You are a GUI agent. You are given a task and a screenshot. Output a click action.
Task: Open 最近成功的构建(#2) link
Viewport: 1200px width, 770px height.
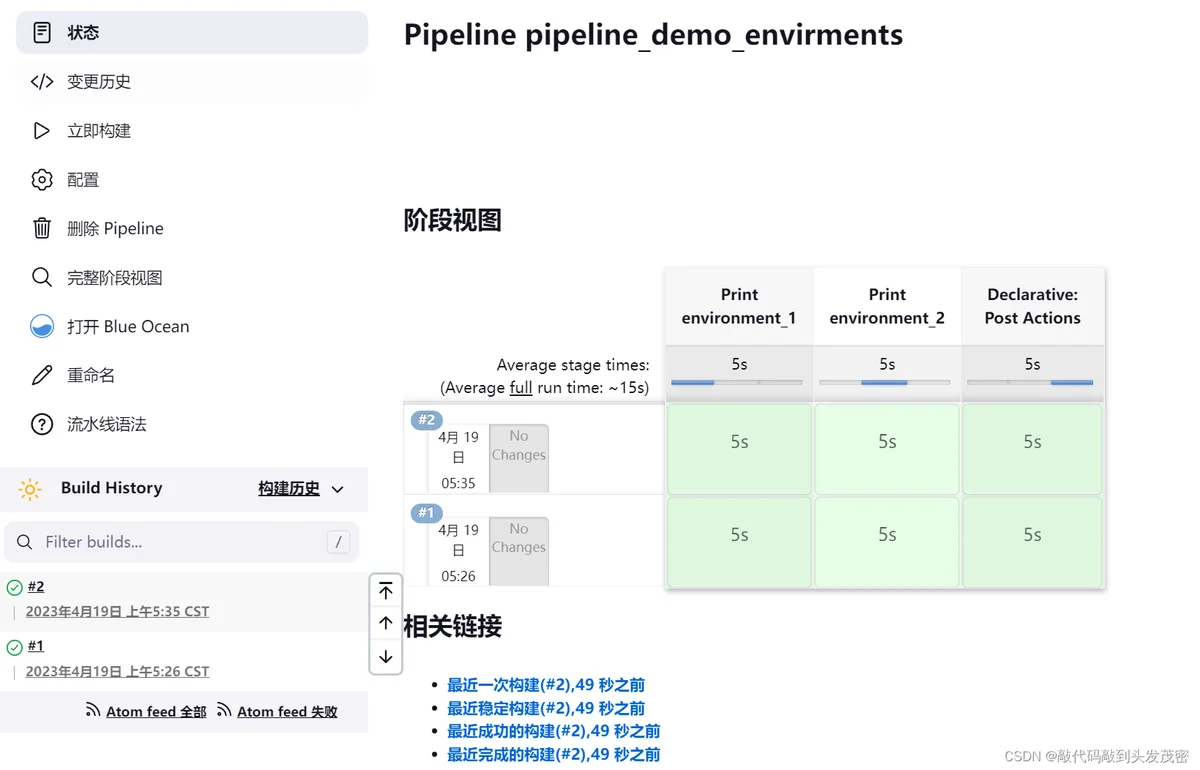coord(554,731)
